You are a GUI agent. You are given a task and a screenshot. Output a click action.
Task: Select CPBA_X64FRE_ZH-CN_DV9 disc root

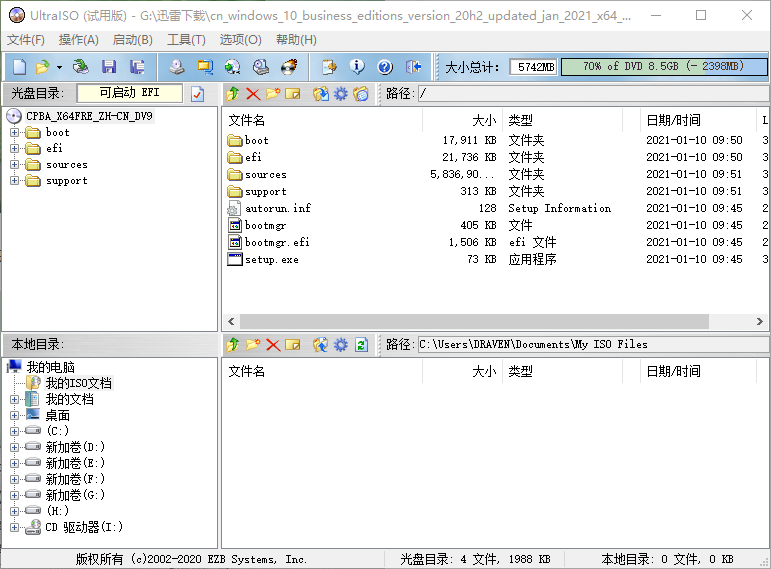[89, 116]
